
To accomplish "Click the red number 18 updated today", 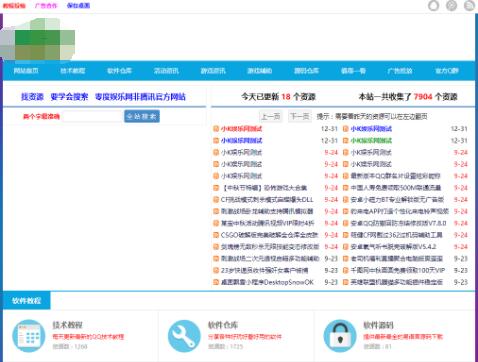I will pos(286,97).
